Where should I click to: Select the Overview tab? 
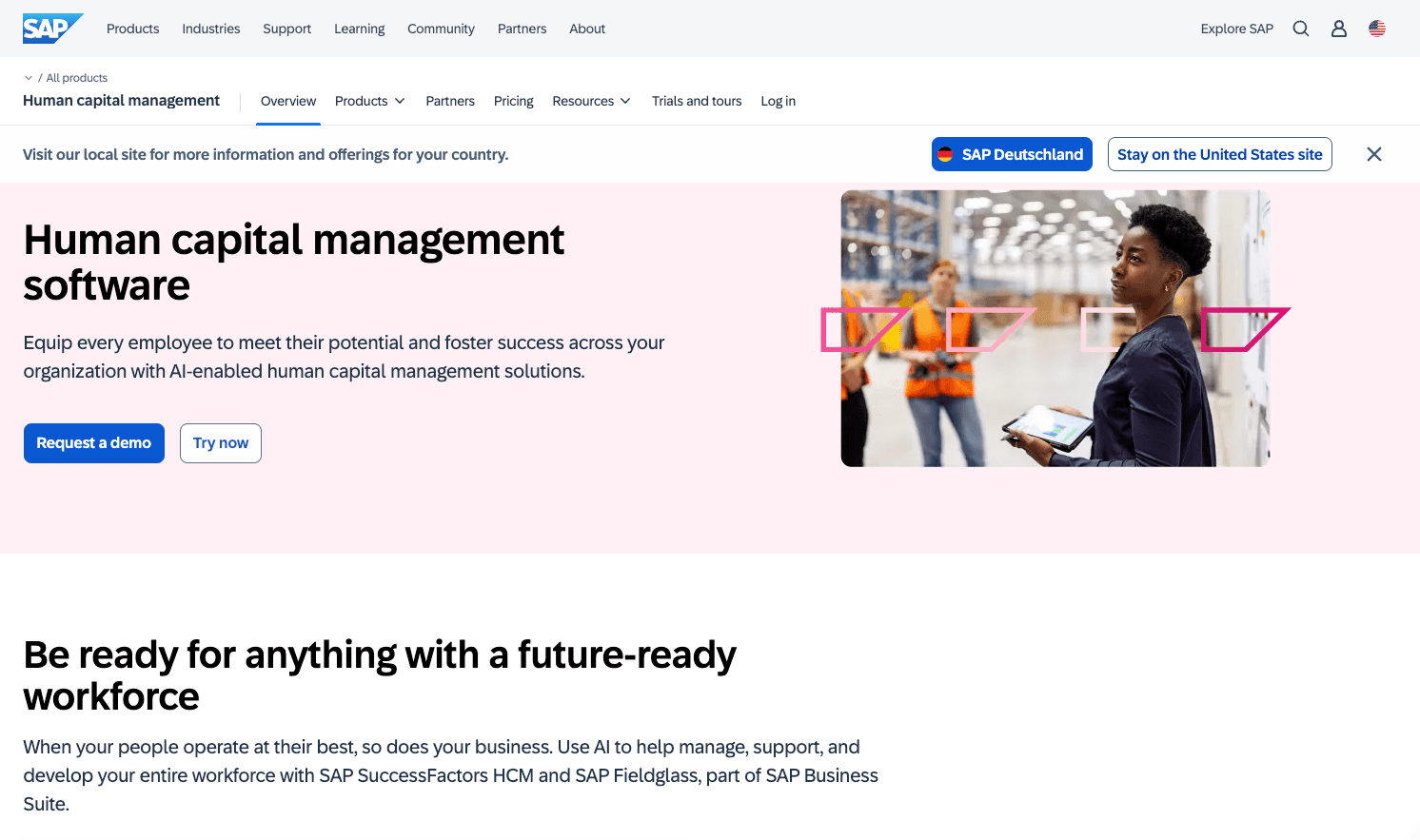tap(287, 101)
